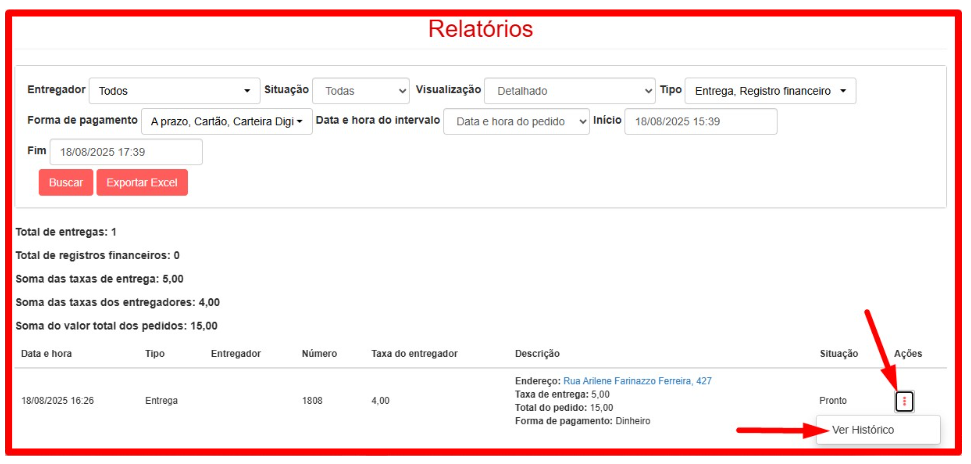Open the Visualização dropdown set to Detalhado
This screenshot has width=971, height=464.
[568, 91]
